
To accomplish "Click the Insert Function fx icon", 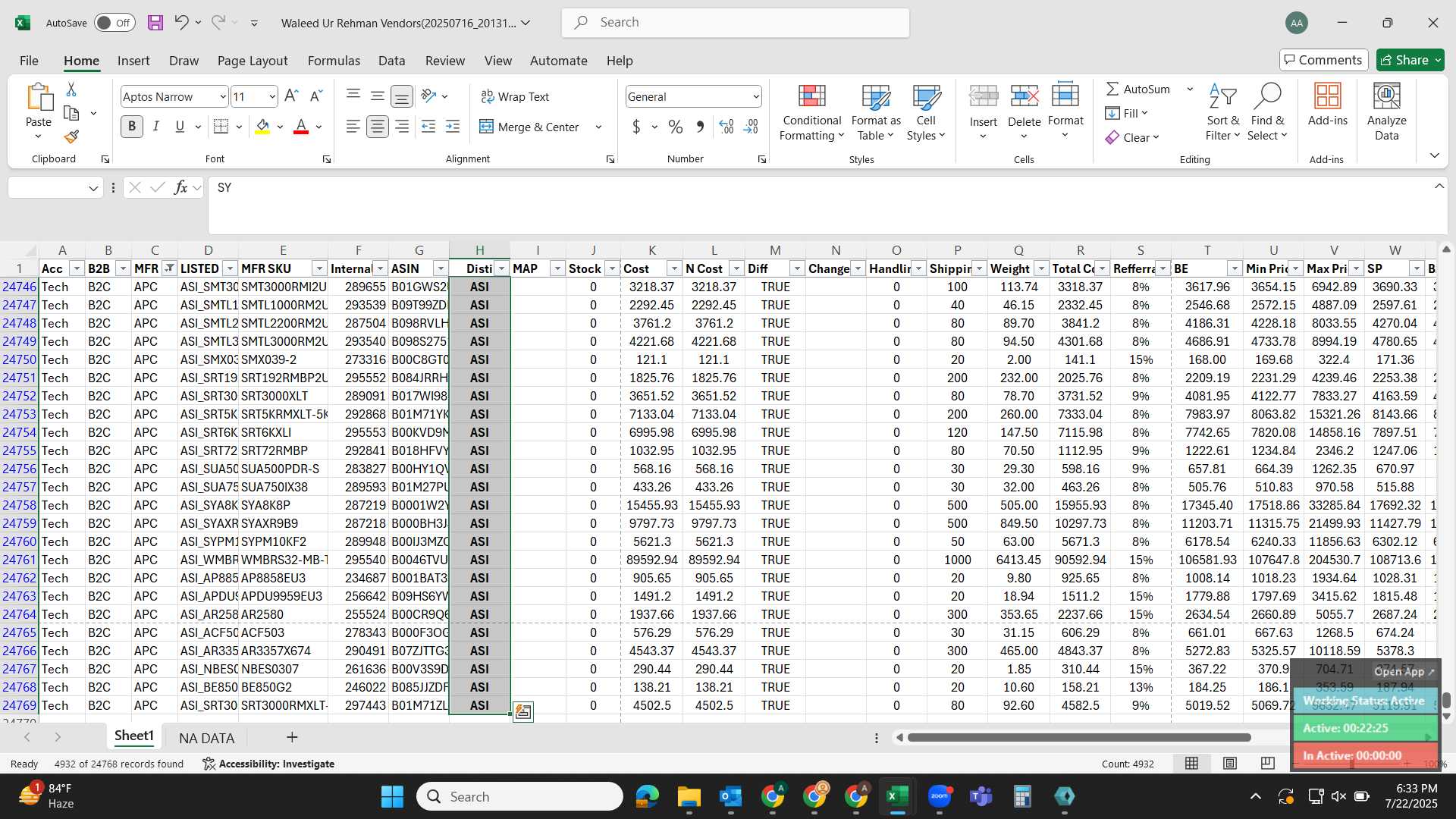I will pos(180,187).
